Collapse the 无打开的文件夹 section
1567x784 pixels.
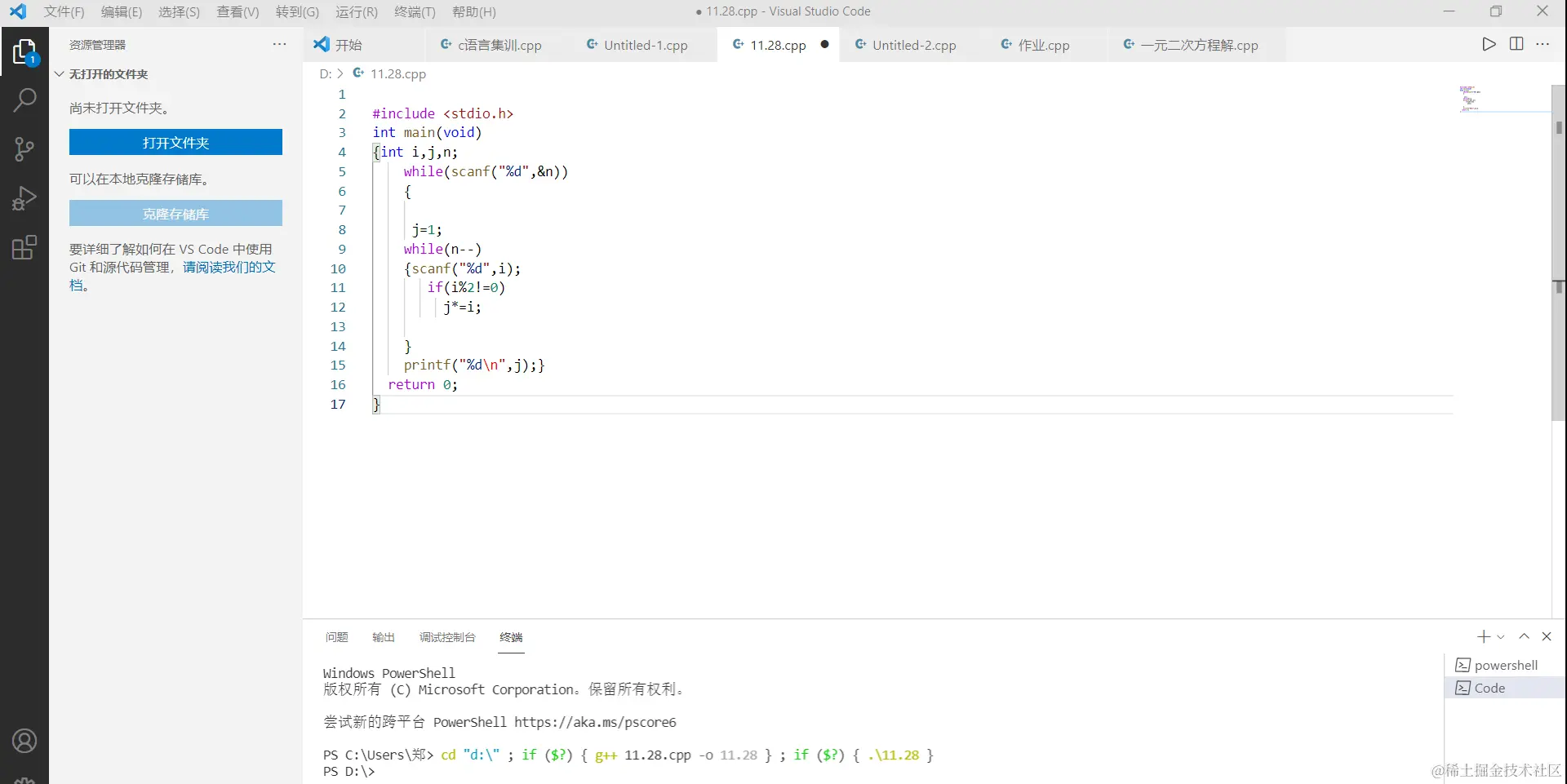pyautogui.click(x=60, y=74)
